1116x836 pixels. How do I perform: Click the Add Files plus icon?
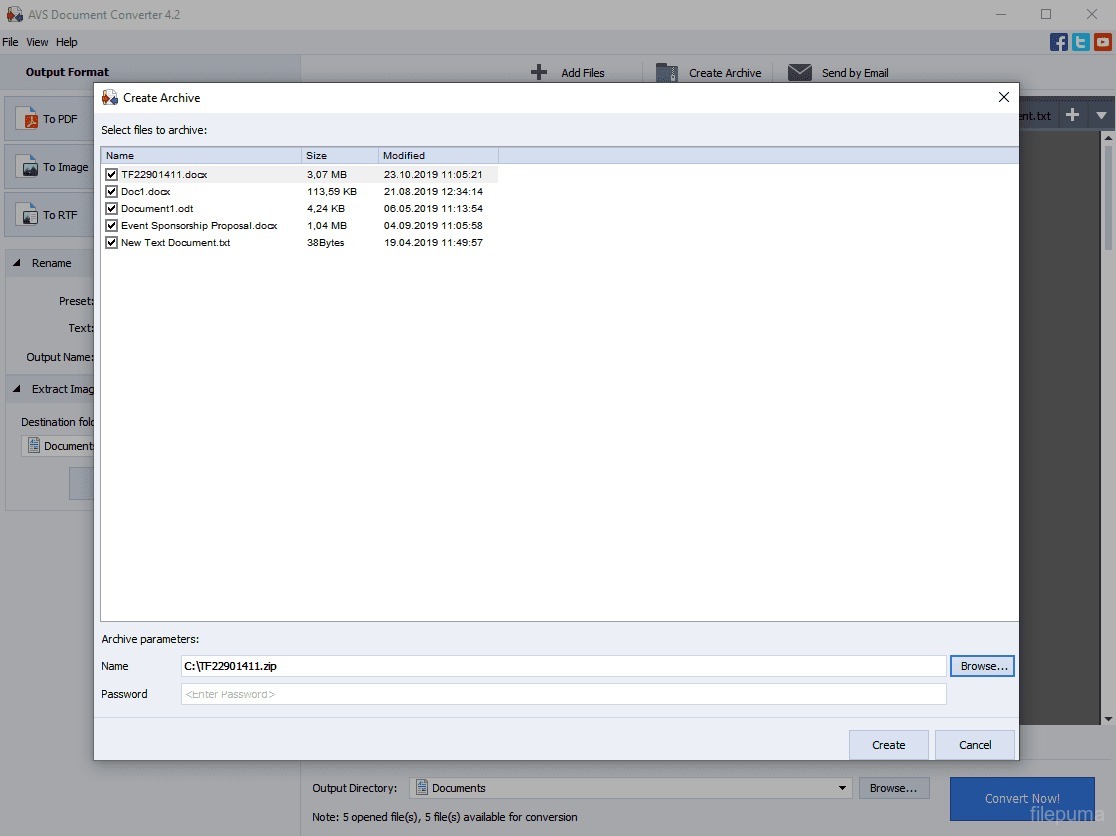click(539, 73)
